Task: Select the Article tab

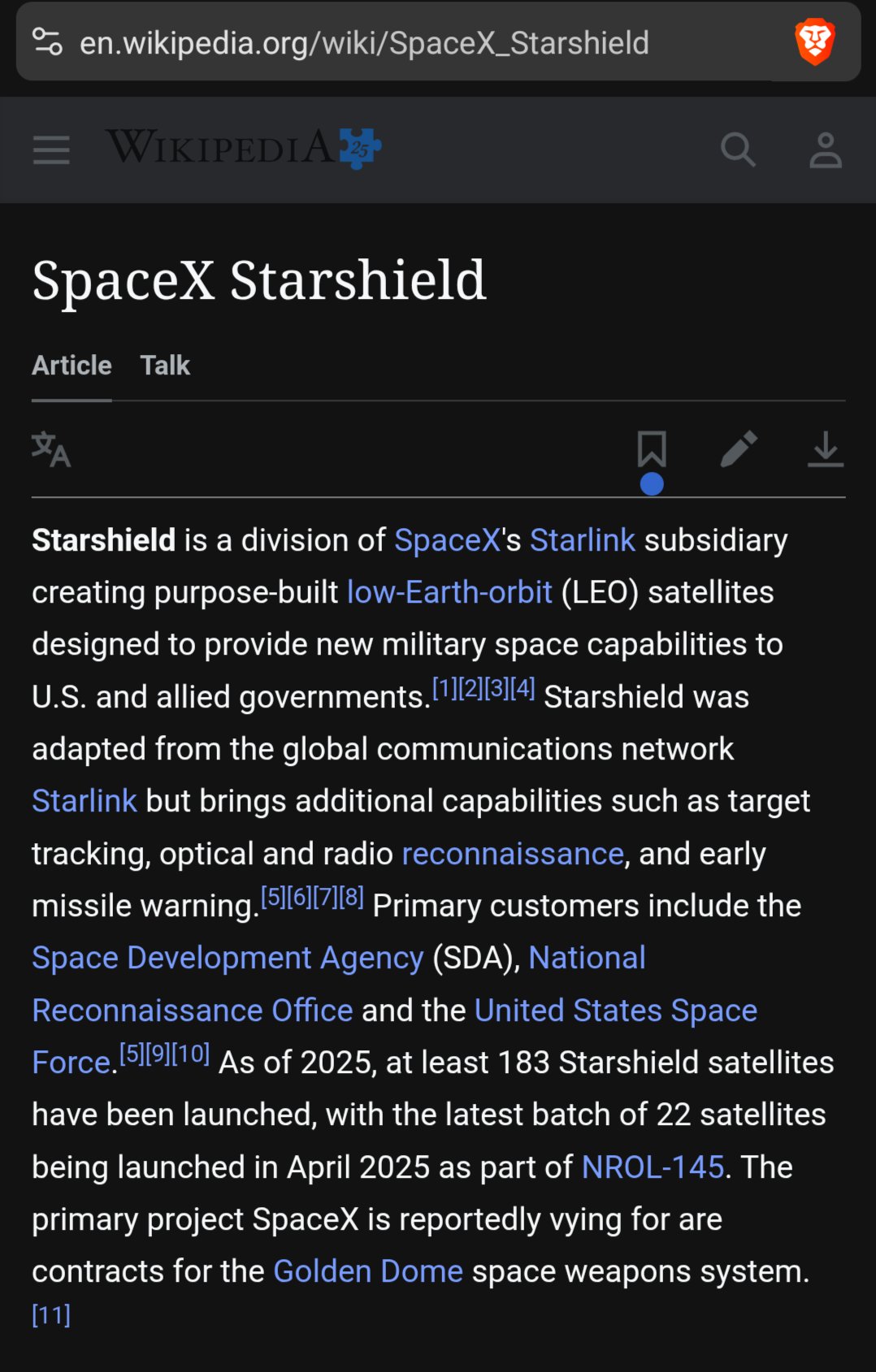Action: (x=72, y=366)
